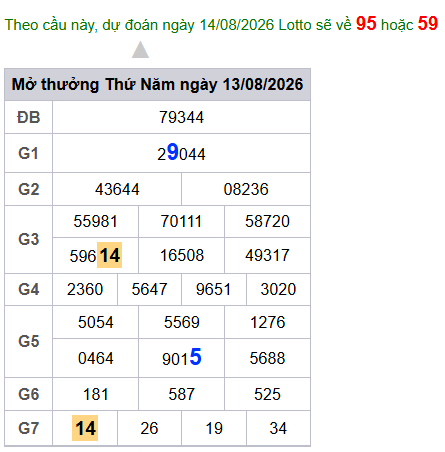Select the G1 row label
Screen dimensions: 445x452
[29, 153]
